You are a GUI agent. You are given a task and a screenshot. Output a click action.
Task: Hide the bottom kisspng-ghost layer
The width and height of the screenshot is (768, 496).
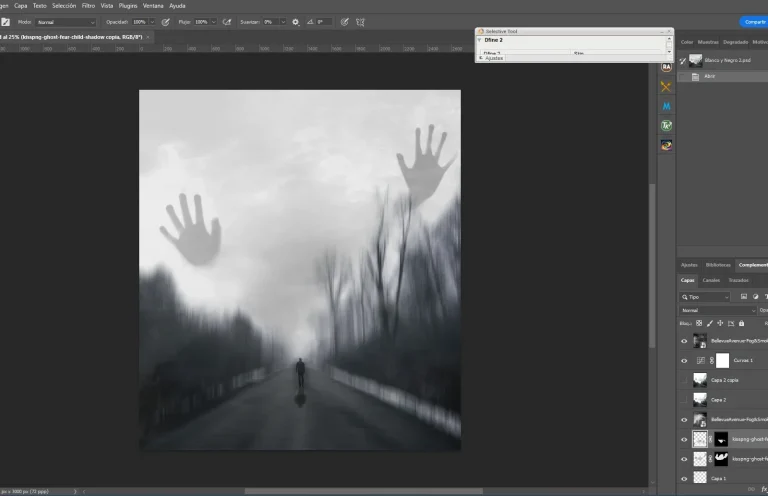point(684,459)
